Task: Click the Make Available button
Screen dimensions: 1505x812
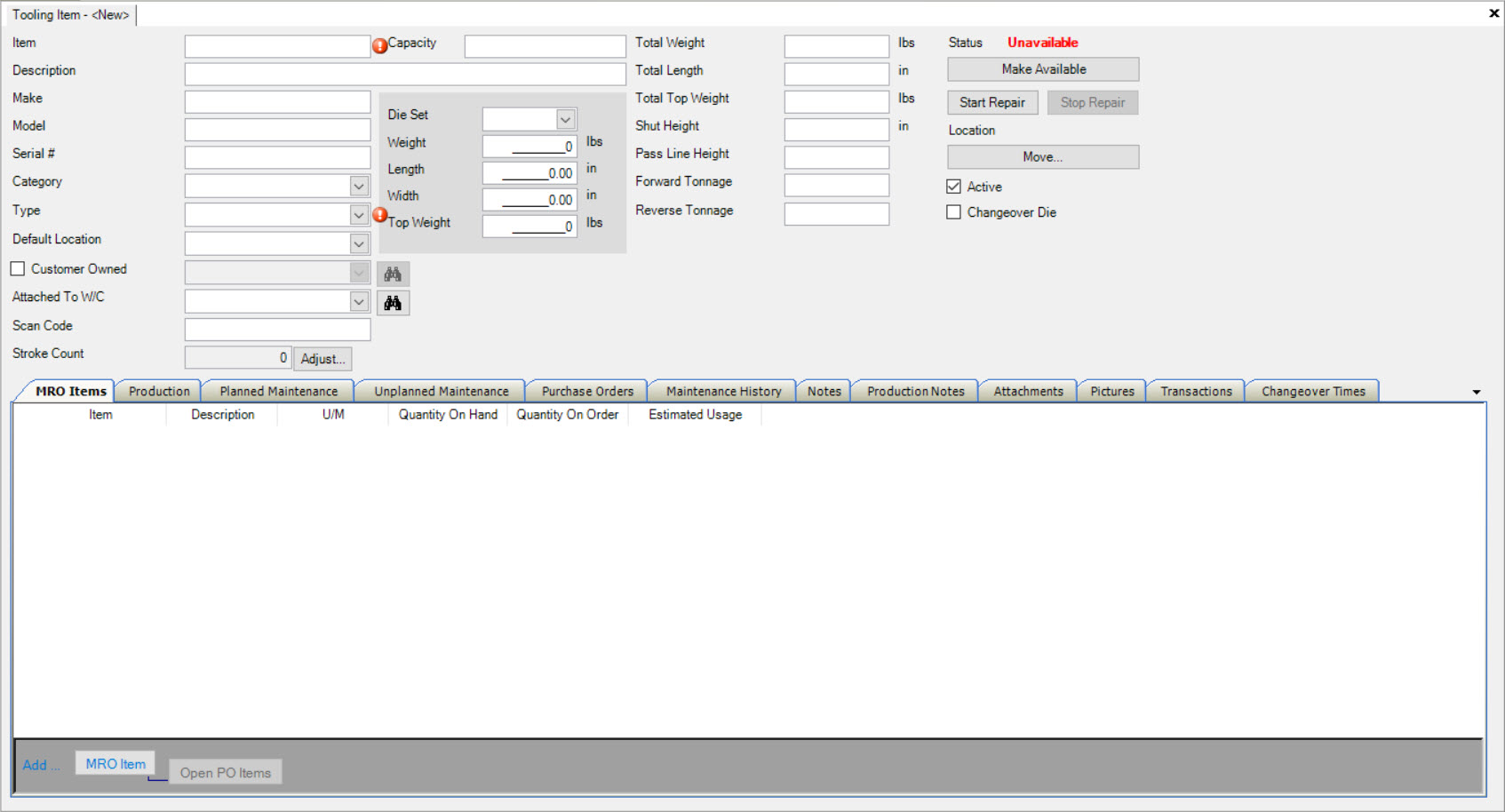Action: (x=1044, y=69)
